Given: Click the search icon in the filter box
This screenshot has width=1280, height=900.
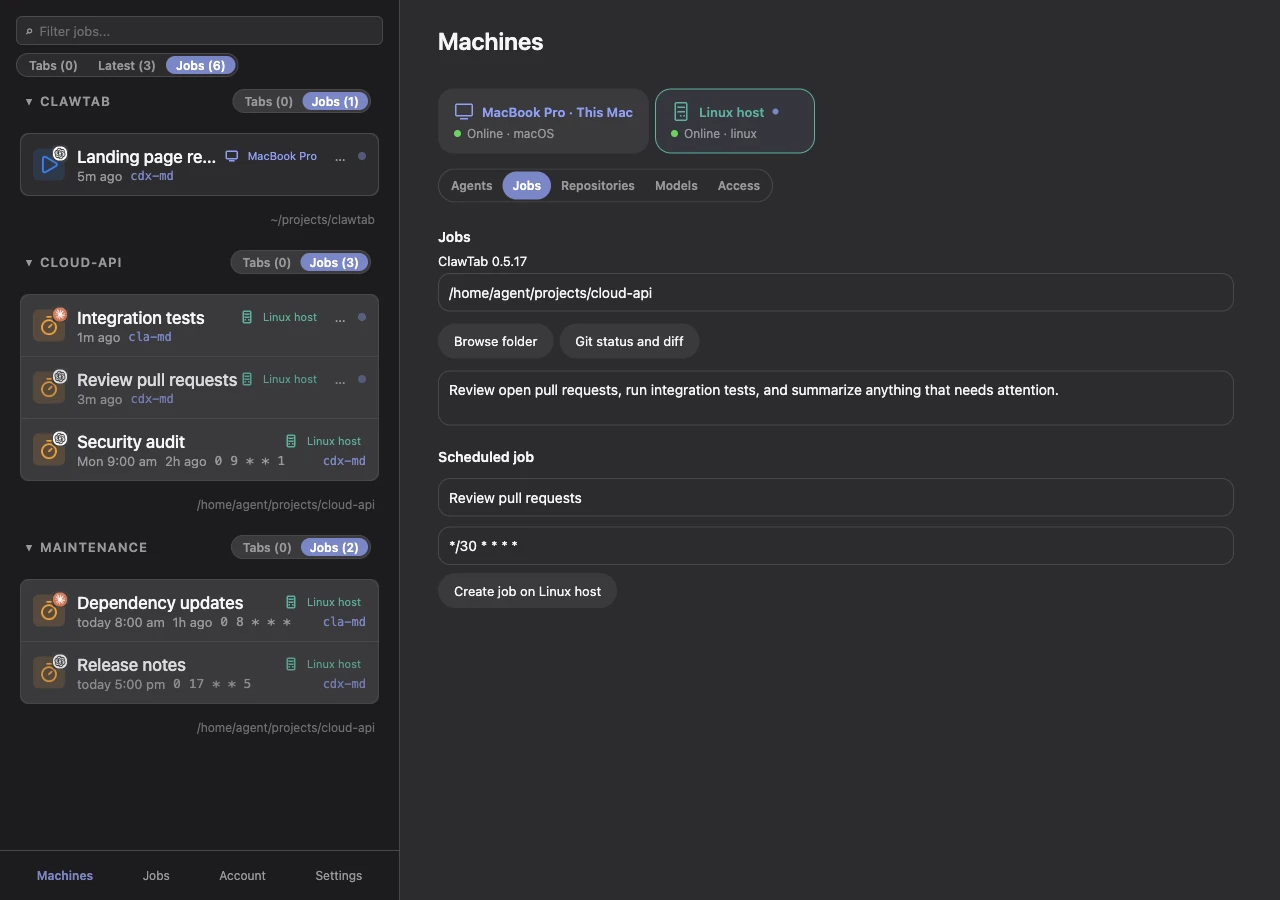Looking at the screenshot, I should tap(29, 32).
